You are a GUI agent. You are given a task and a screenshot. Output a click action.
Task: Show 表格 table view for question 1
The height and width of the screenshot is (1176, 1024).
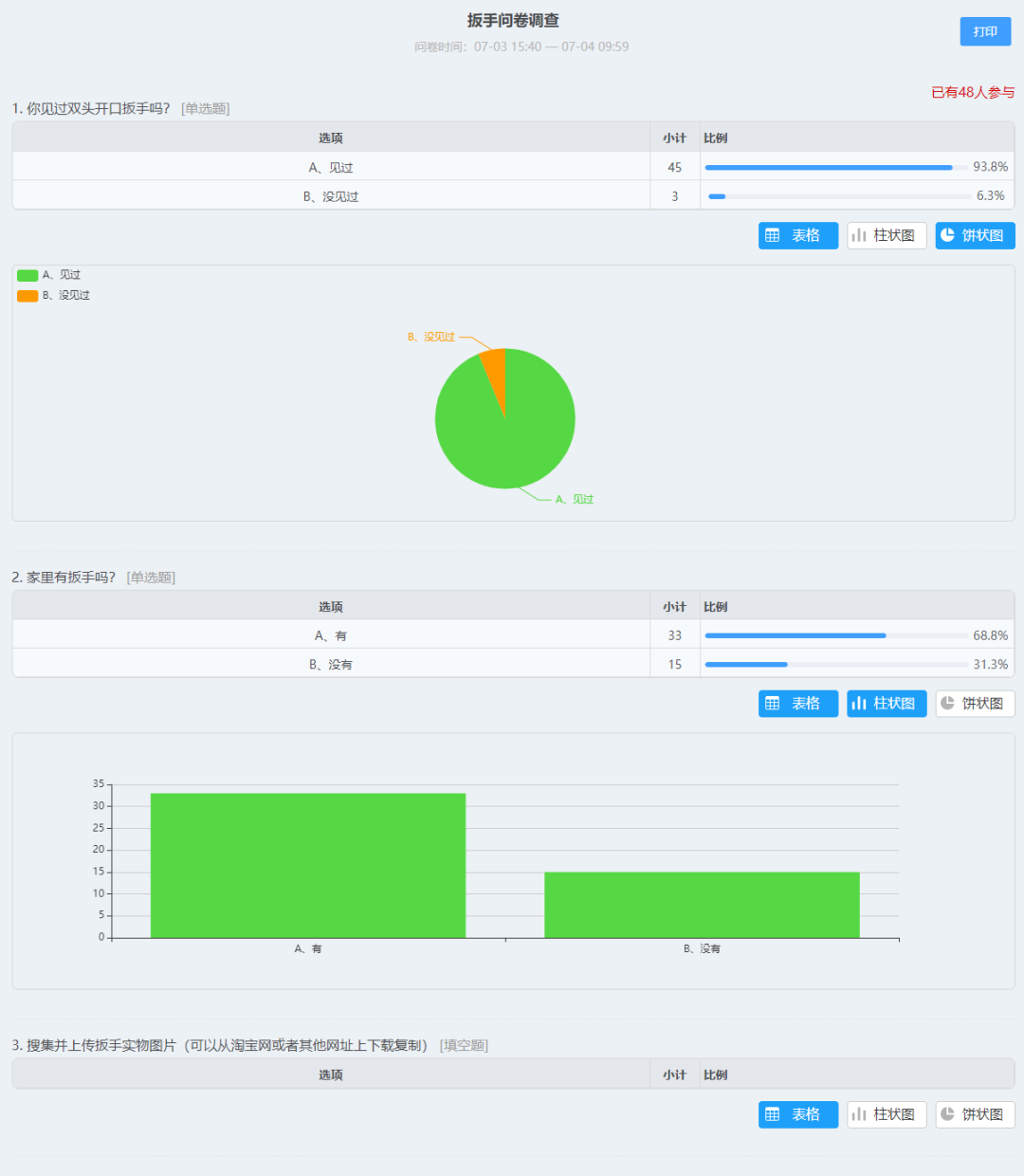pyautogui.click(x=797, y=235)
